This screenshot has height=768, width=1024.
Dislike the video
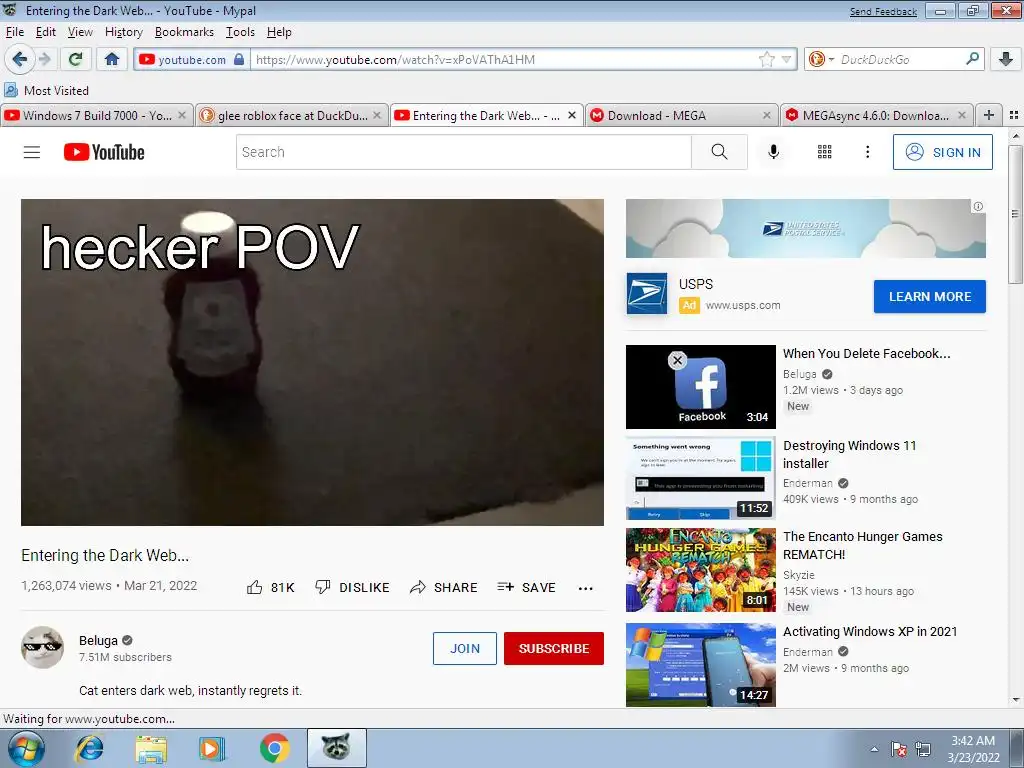coord(352,588)
